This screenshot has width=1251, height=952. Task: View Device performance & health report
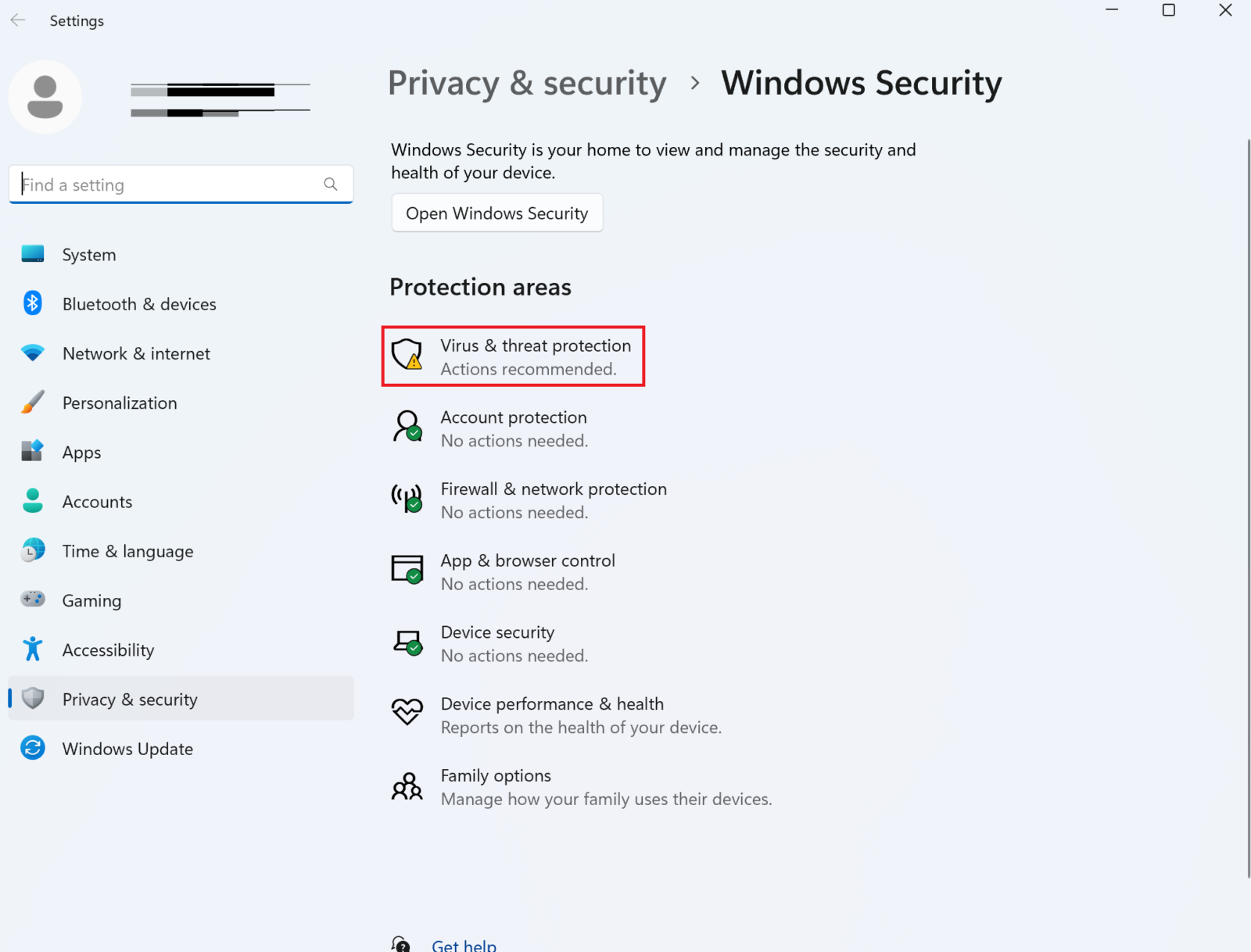(552, 714)
